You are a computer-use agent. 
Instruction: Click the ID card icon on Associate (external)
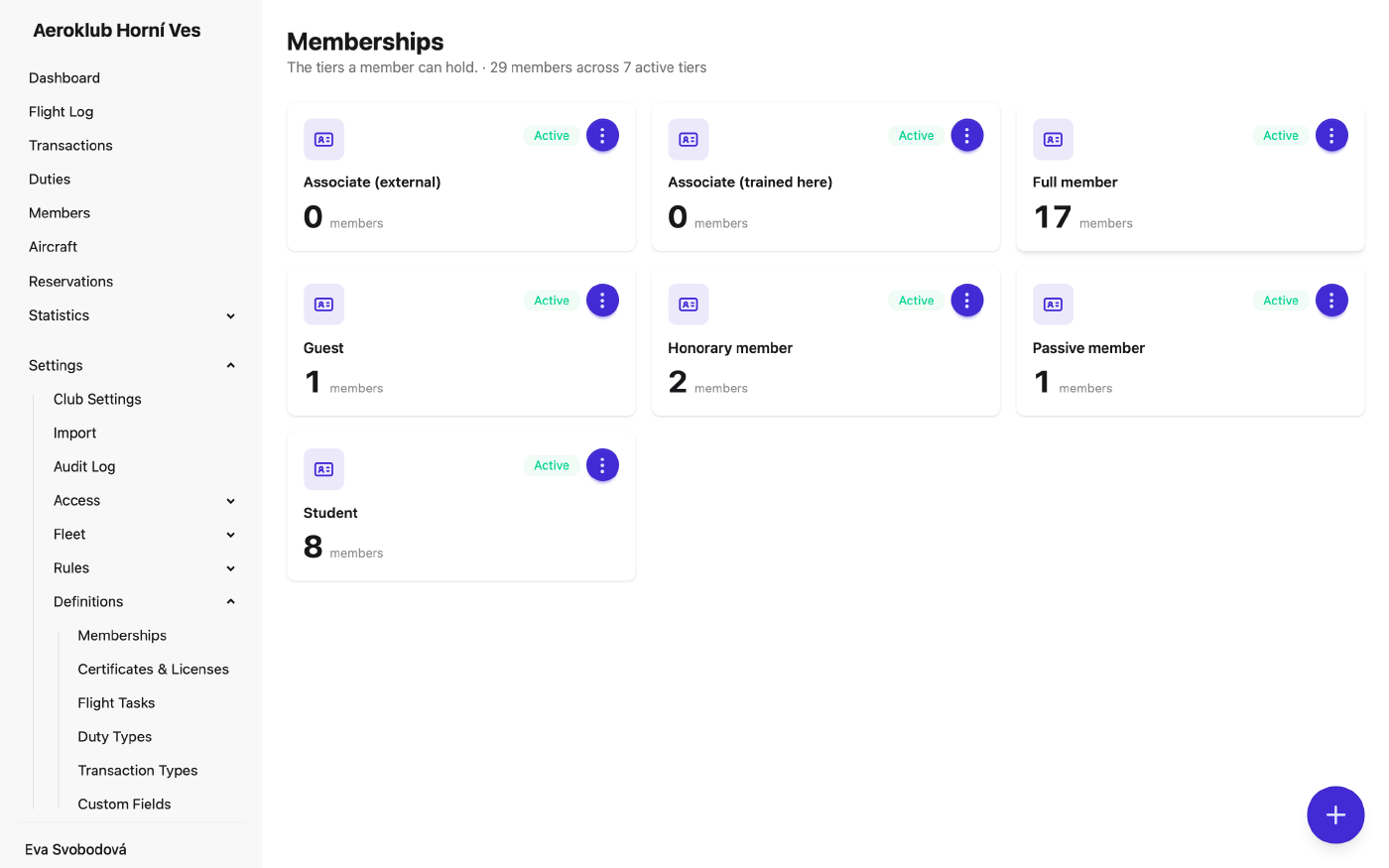pyautogui.click(x=323, y=140)
